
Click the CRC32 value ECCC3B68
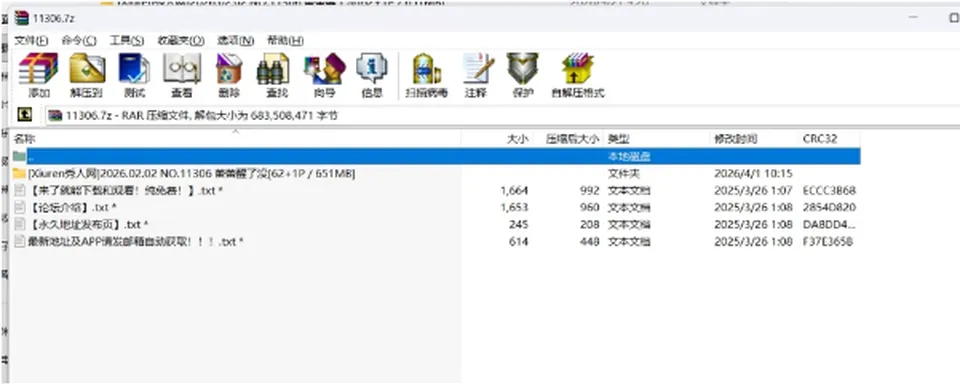coord(829,190)
